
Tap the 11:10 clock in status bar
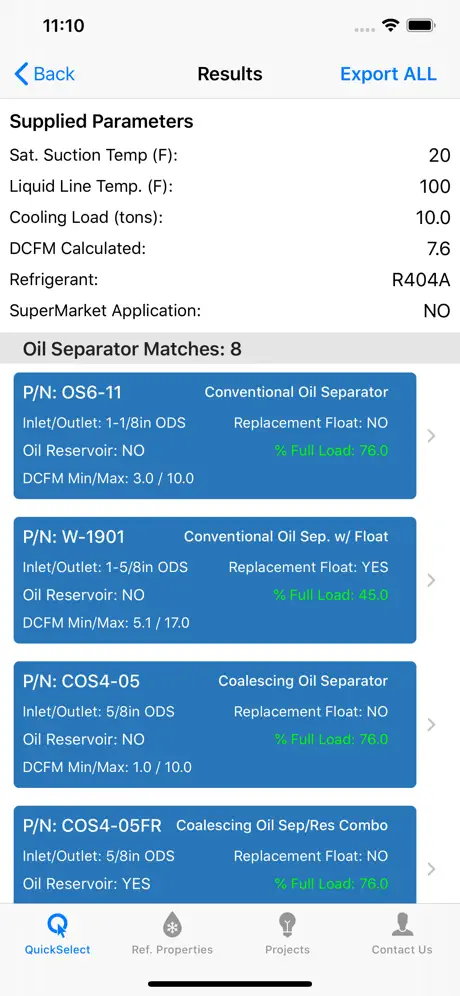click(64, 26)
